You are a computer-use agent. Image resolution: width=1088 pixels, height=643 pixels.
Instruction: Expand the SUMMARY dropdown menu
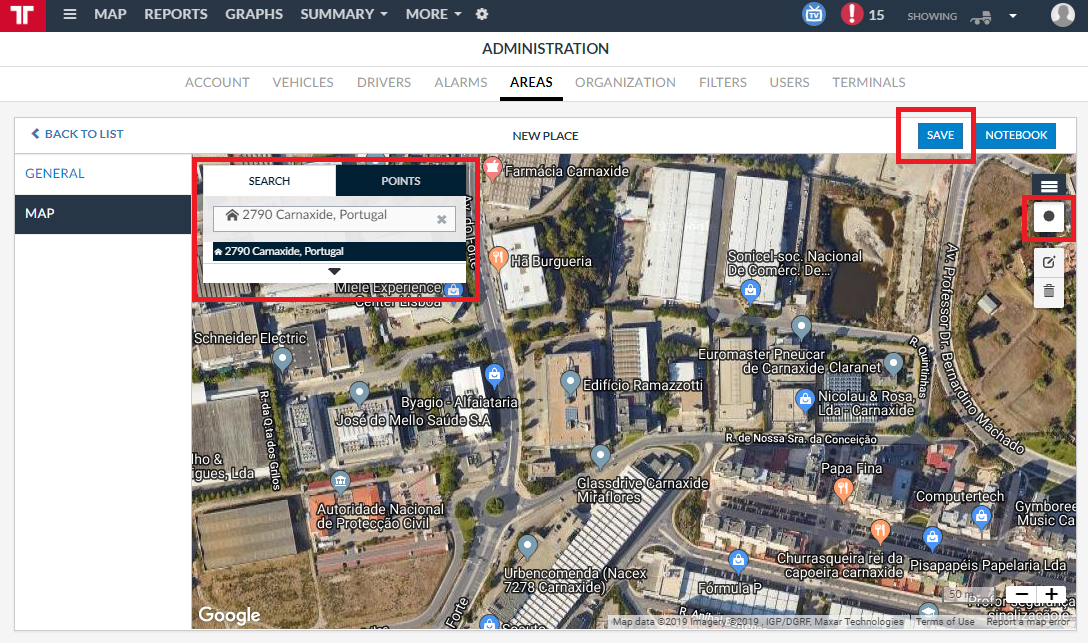click(343, 14)
